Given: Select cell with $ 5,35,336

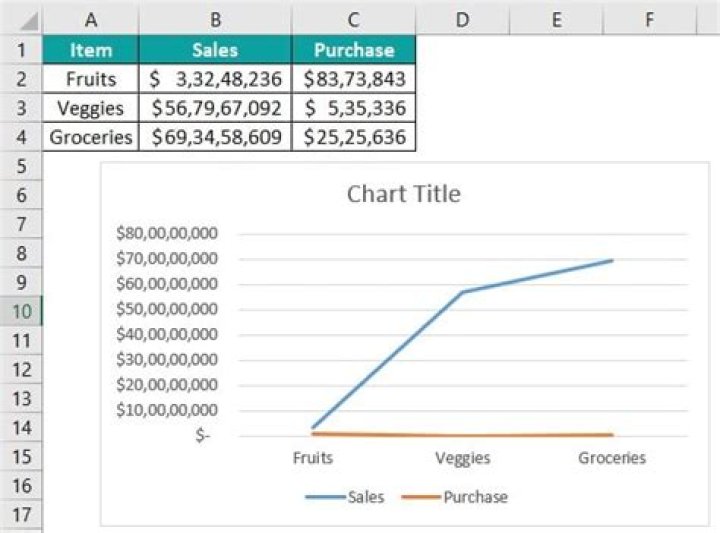Looking at the screenshot, I should [x=354, y=108].
